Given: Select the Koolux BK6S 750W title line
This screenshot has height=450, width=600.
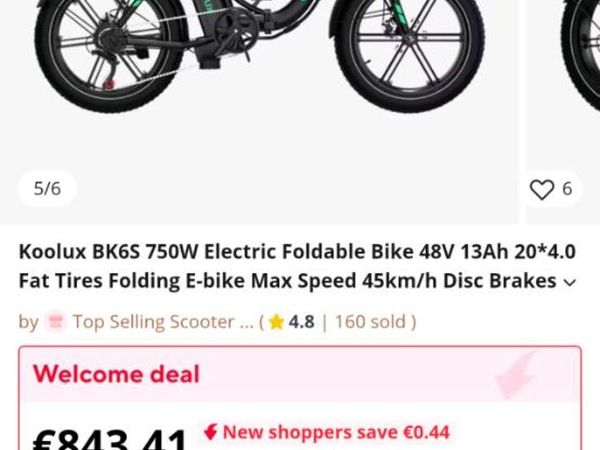Looking at the screenshot, I should (297, 252).
